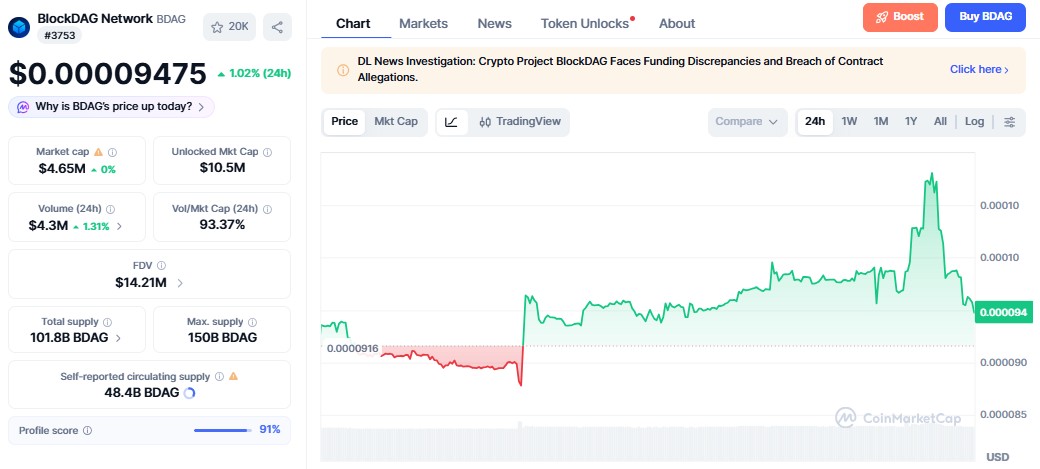The width and height of the screenshot is (1040, 469).
Task: Open Vol/Mkt Cap (24h) info icon
Action: (x=267, y=209)
